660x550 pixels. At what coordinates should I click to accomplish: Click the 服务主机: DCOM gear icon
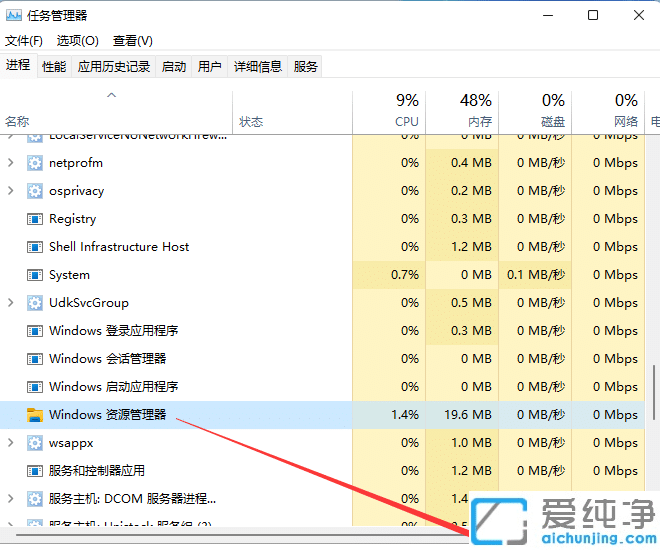pos(35,499)
